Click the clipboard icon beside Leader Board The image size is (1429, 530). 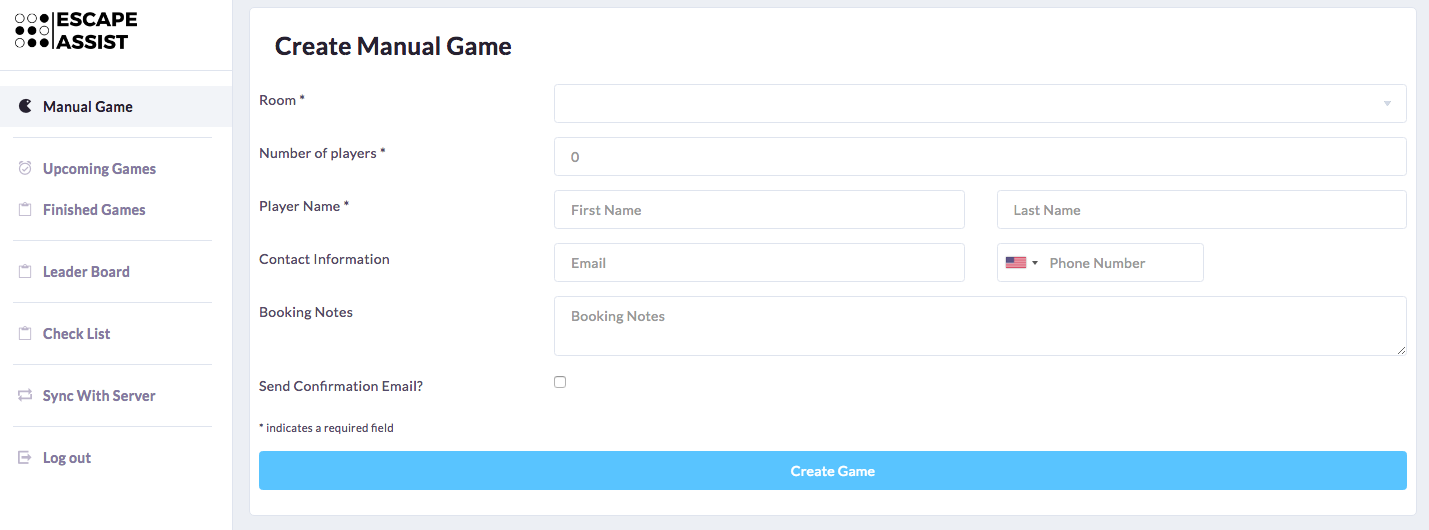[x=26, y=271]
